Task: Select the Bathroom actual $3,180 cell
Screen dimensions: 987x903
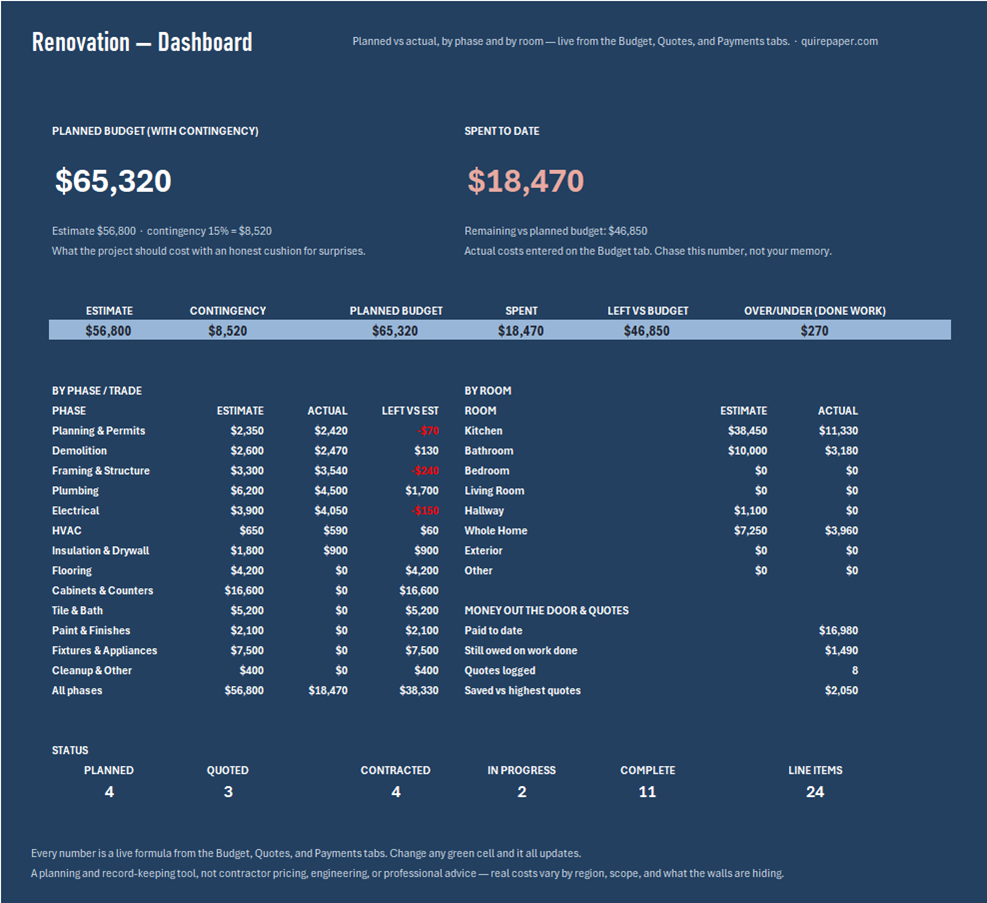Action: pyautogui.click(x=842, y=451)
